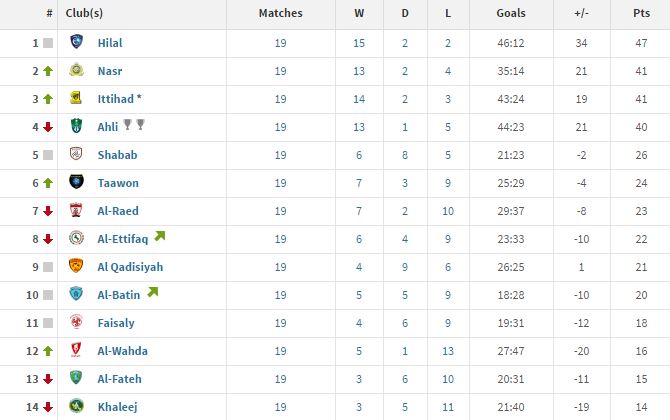Open the Shabab club link

[x=118, y=155]
